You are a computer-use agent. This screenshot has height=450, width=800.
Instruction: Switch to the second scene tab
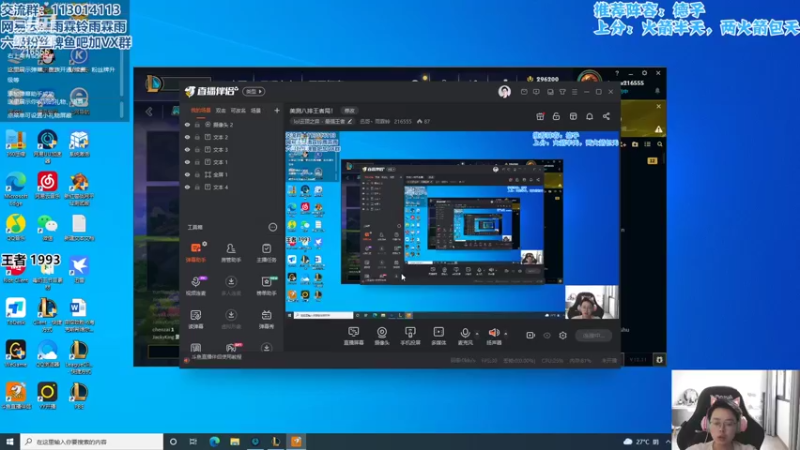220,110
